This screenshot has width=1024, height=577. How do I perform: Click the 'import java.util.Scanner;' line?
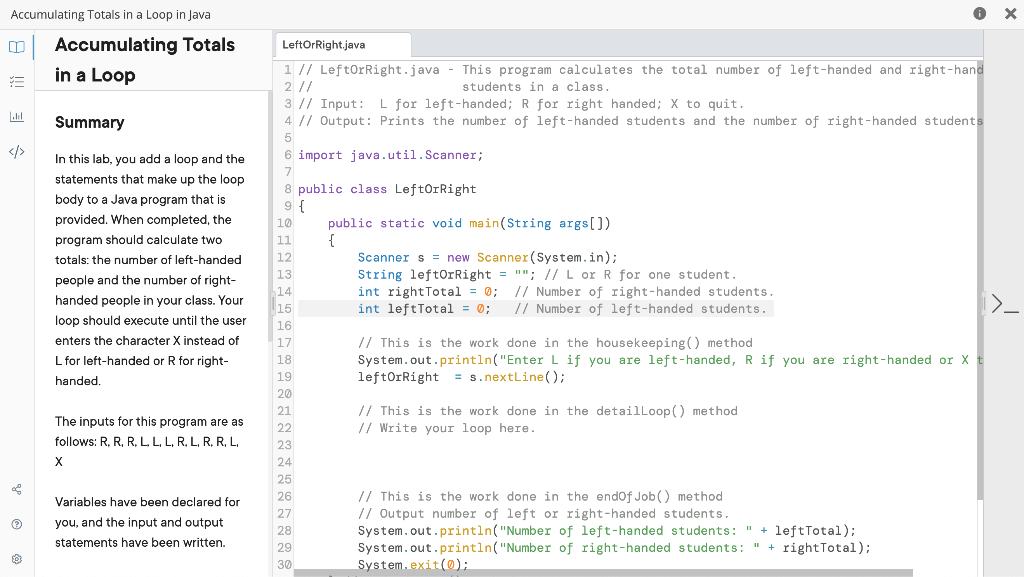pyautogui.click(x=391, y=155)
